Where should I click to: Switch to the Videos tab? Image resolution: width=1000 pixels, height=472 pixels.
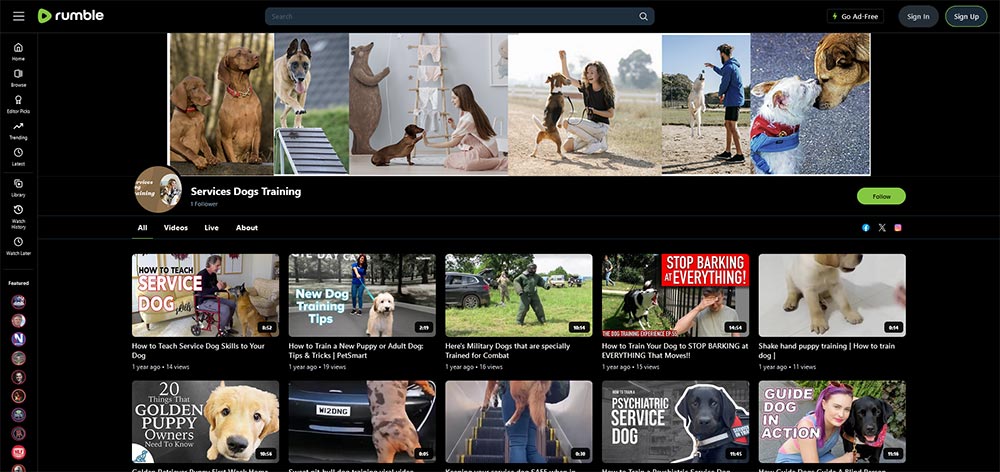coord(175,228)
